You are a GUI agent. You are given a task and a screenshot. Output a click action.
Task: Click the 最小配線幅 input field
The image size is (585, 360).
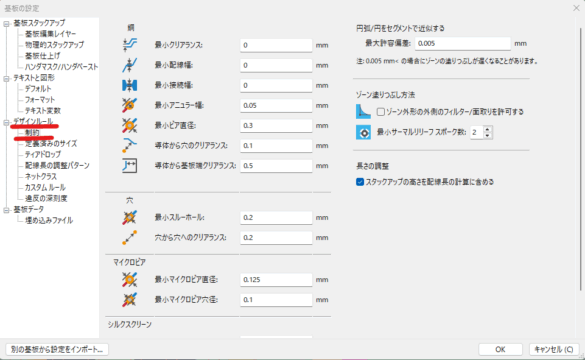click(x=276, y=65)
